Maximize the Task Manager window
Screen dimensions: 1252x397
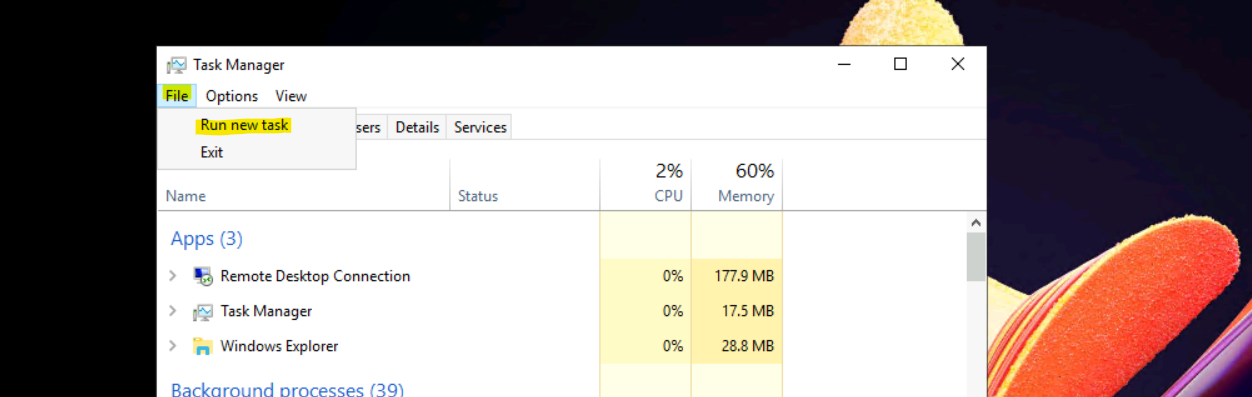point(900,64)
